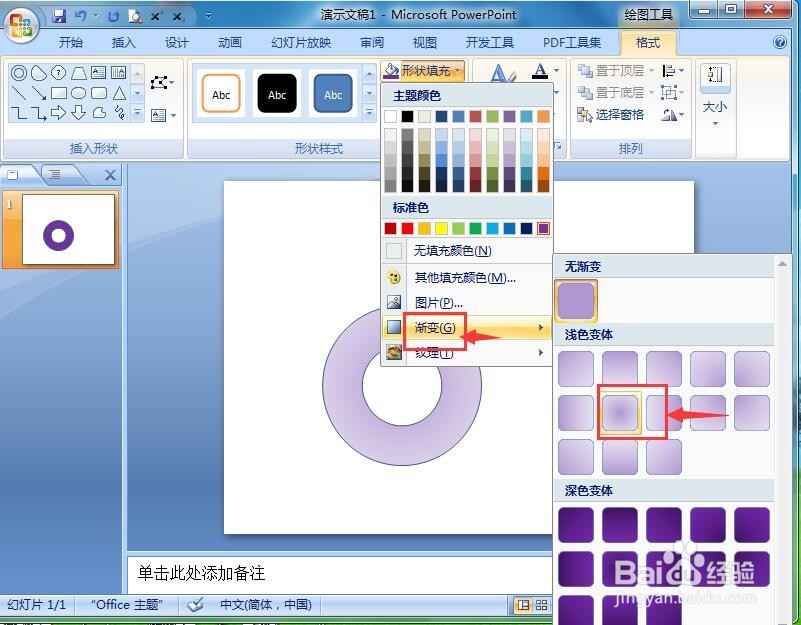The image size is (801, 625).
Task: Open the 选择窗格 selection pane
Action: coord(610,115)
